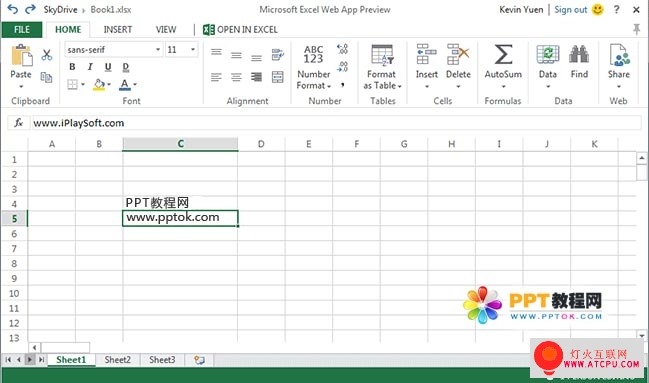Screen dimensions: 649x383
Task: Apply the yellow fill color bucket
Action: point(99,84)
